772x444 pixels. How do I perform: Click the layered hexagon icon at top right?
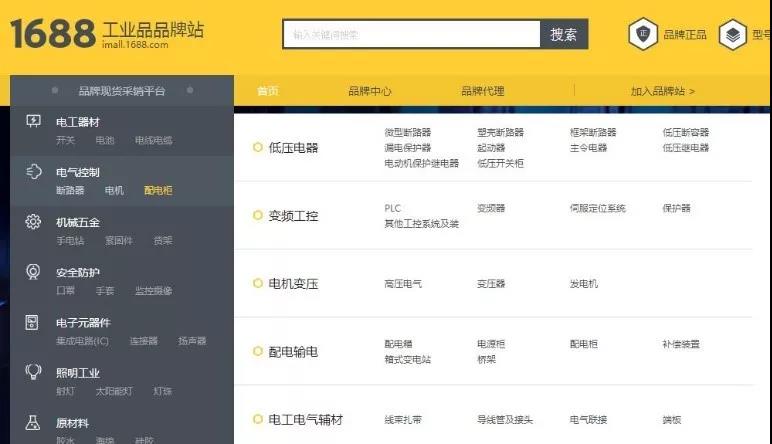(733, 34)
